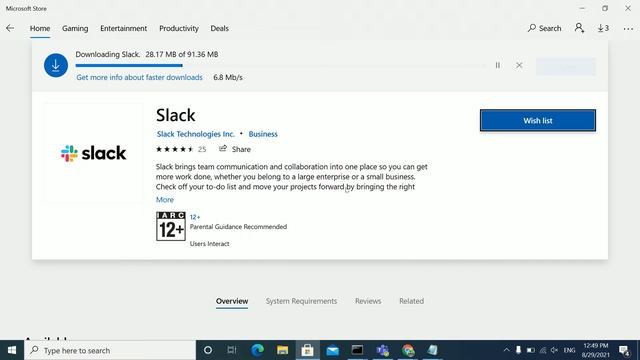
Task: Cancel the Slack download
Action: tap(519, 65)
